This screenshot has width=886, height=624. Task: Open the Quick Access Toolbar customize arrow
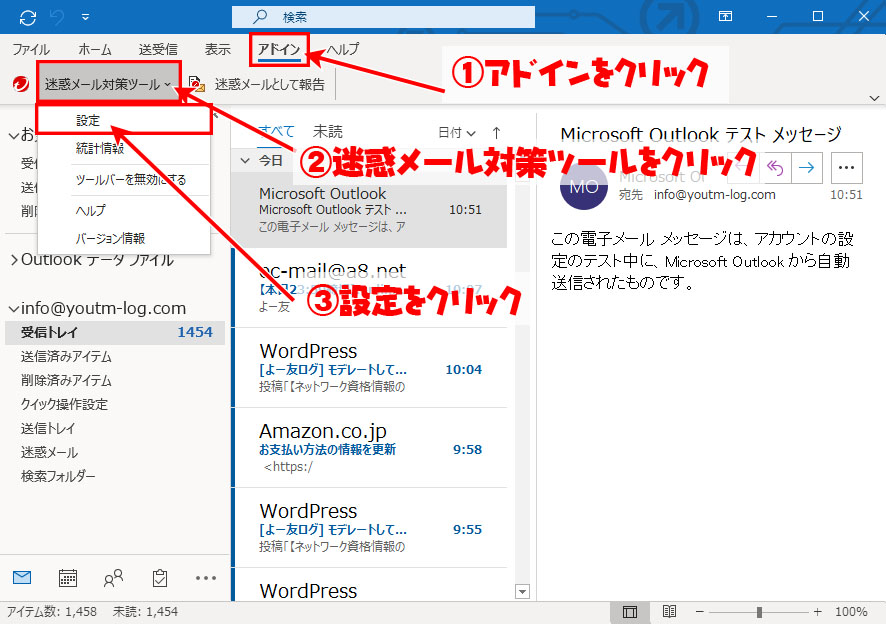(85, 17)
